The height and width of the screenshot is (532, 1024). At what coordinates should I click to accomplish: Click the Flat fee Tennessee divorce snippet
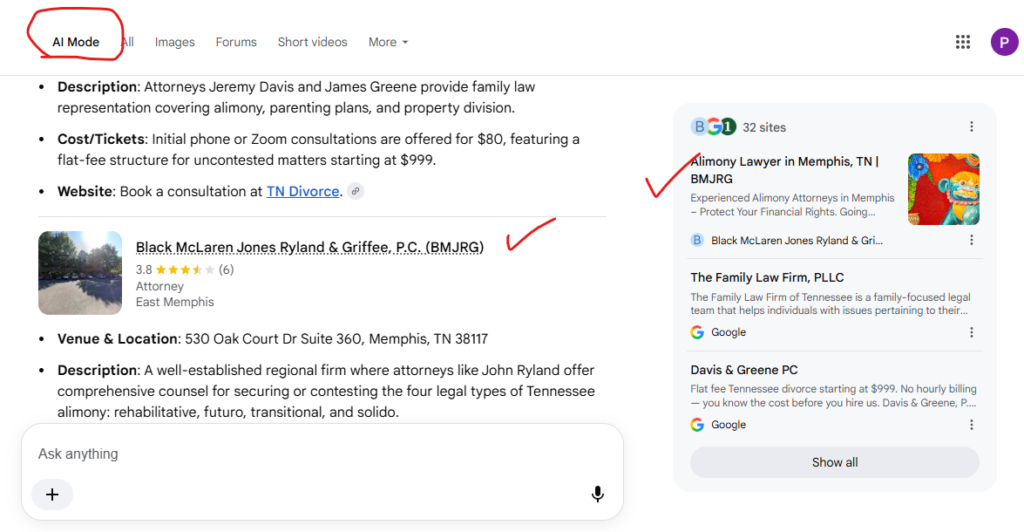pos(833,396)
